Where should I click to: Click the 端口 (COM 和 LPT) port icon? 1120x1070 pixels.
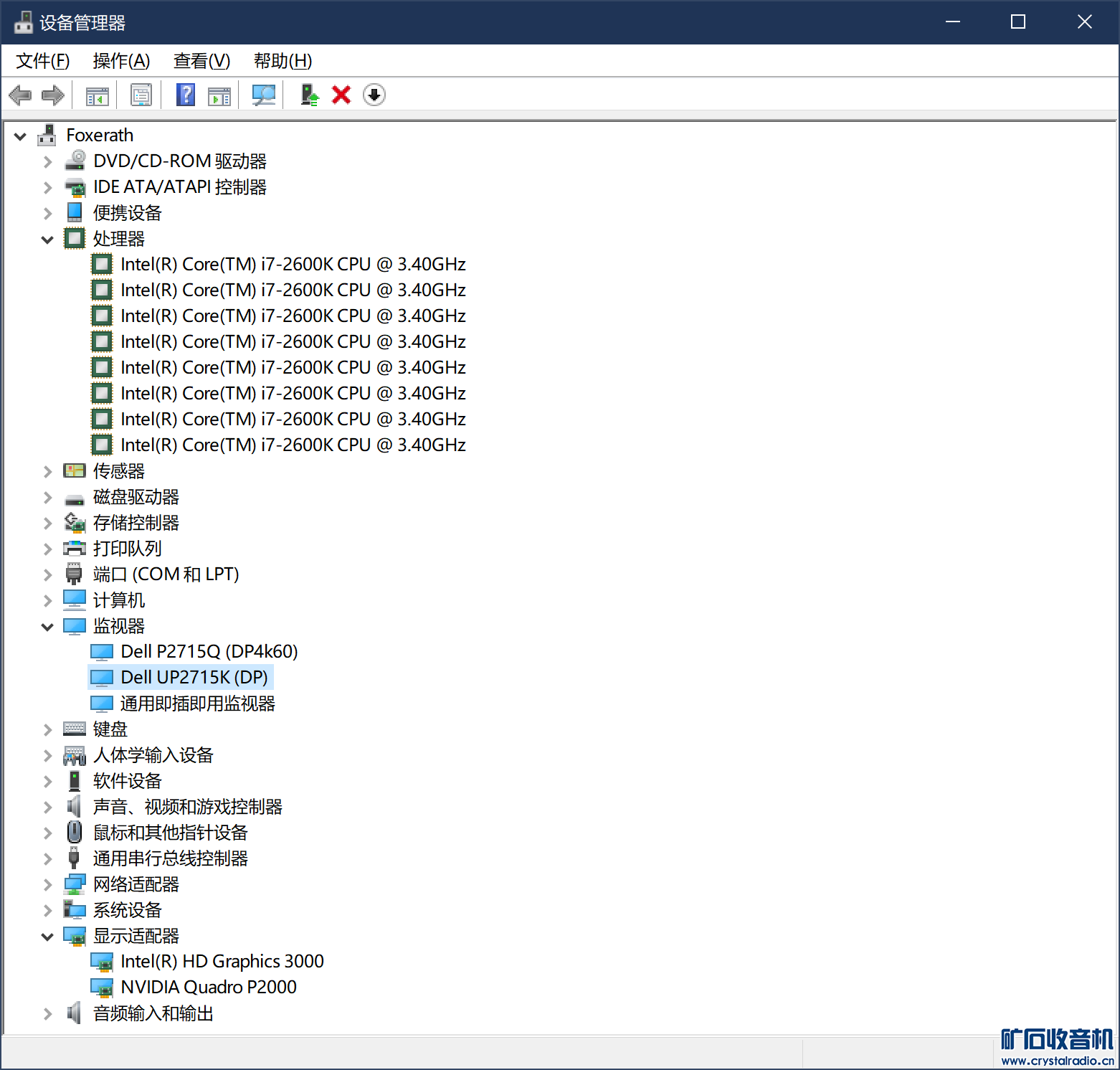74,574
